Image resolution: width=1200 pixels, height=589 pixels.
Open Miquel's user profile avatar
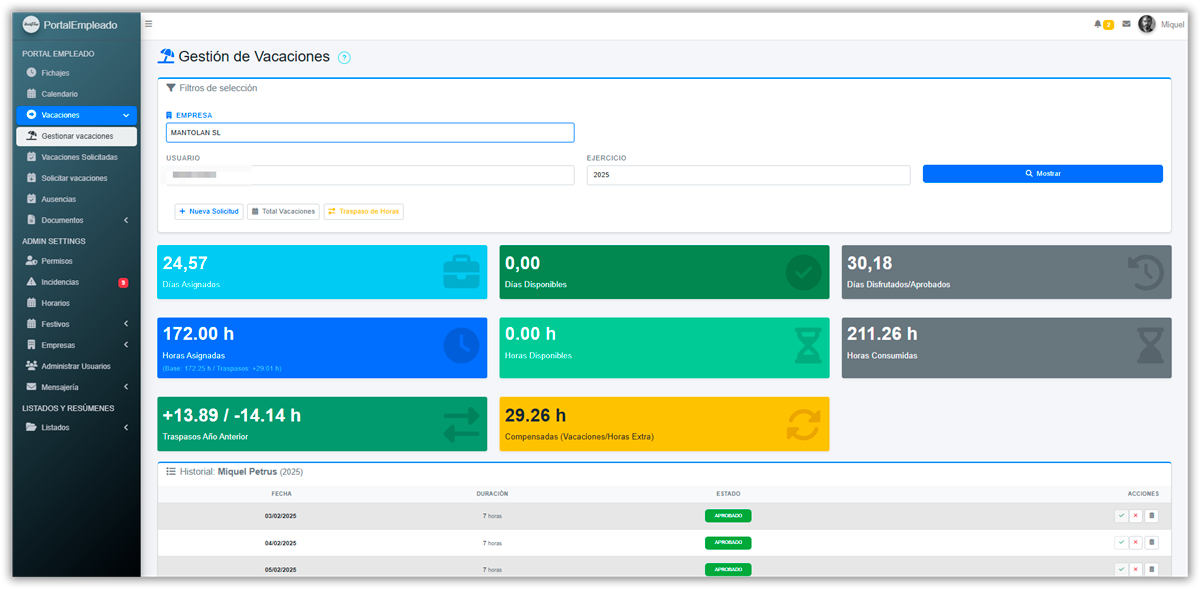(x=1146, y=24)
